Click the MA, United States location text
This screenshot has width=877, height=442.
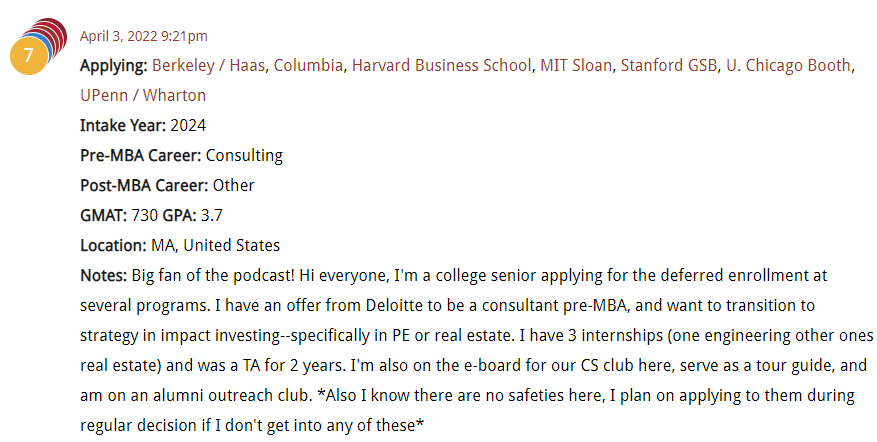(x=215, y=245)
